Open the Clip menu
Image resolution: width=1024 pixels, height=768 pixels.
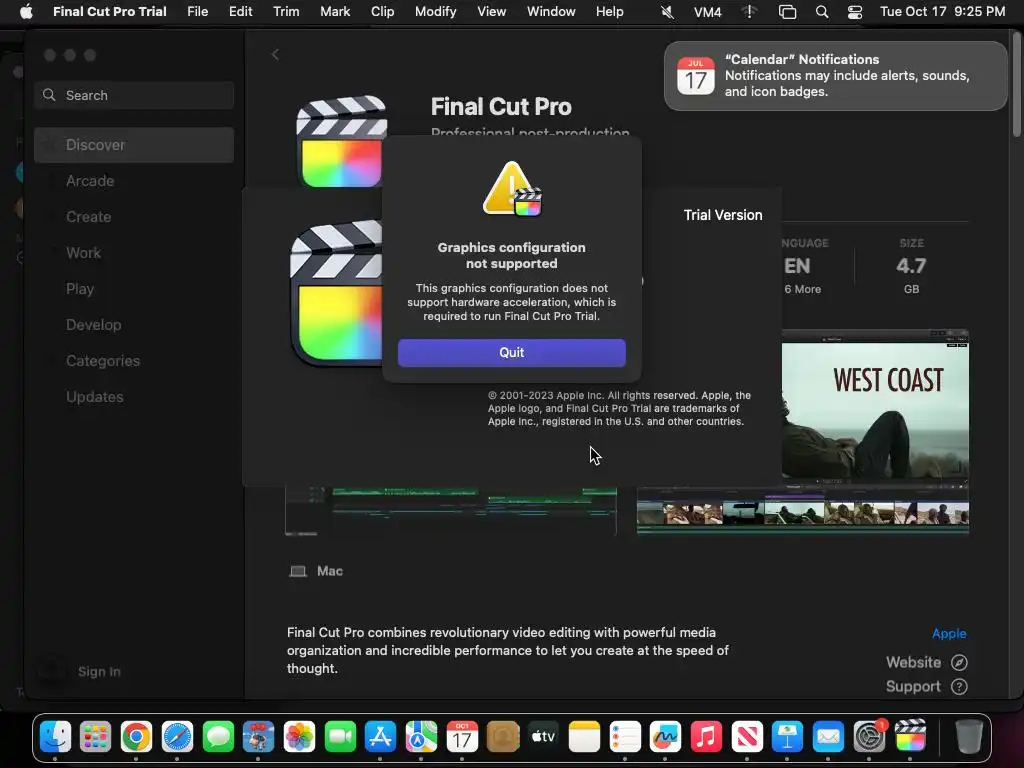pos(382,12)
